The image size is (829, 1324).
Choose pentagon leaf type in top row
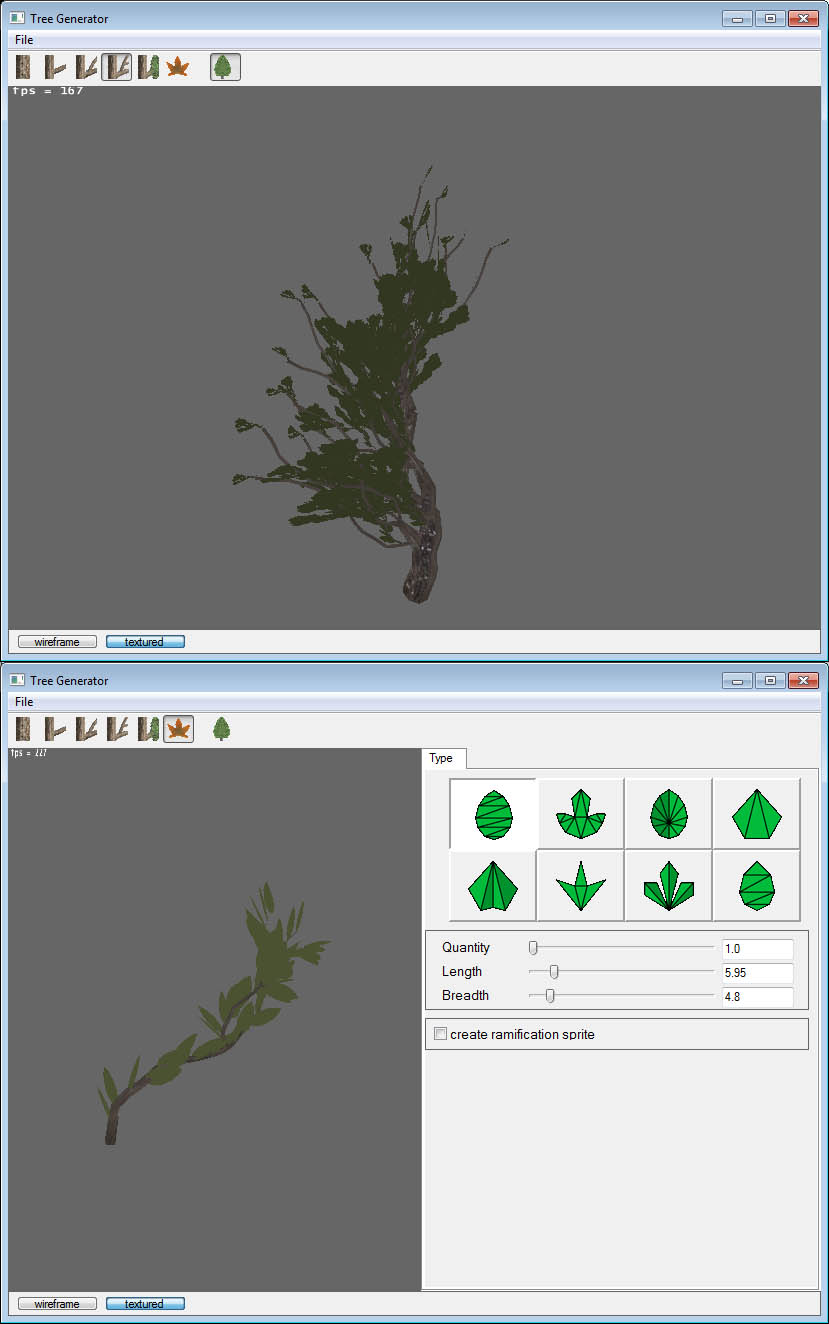click(x=757, y=814)
